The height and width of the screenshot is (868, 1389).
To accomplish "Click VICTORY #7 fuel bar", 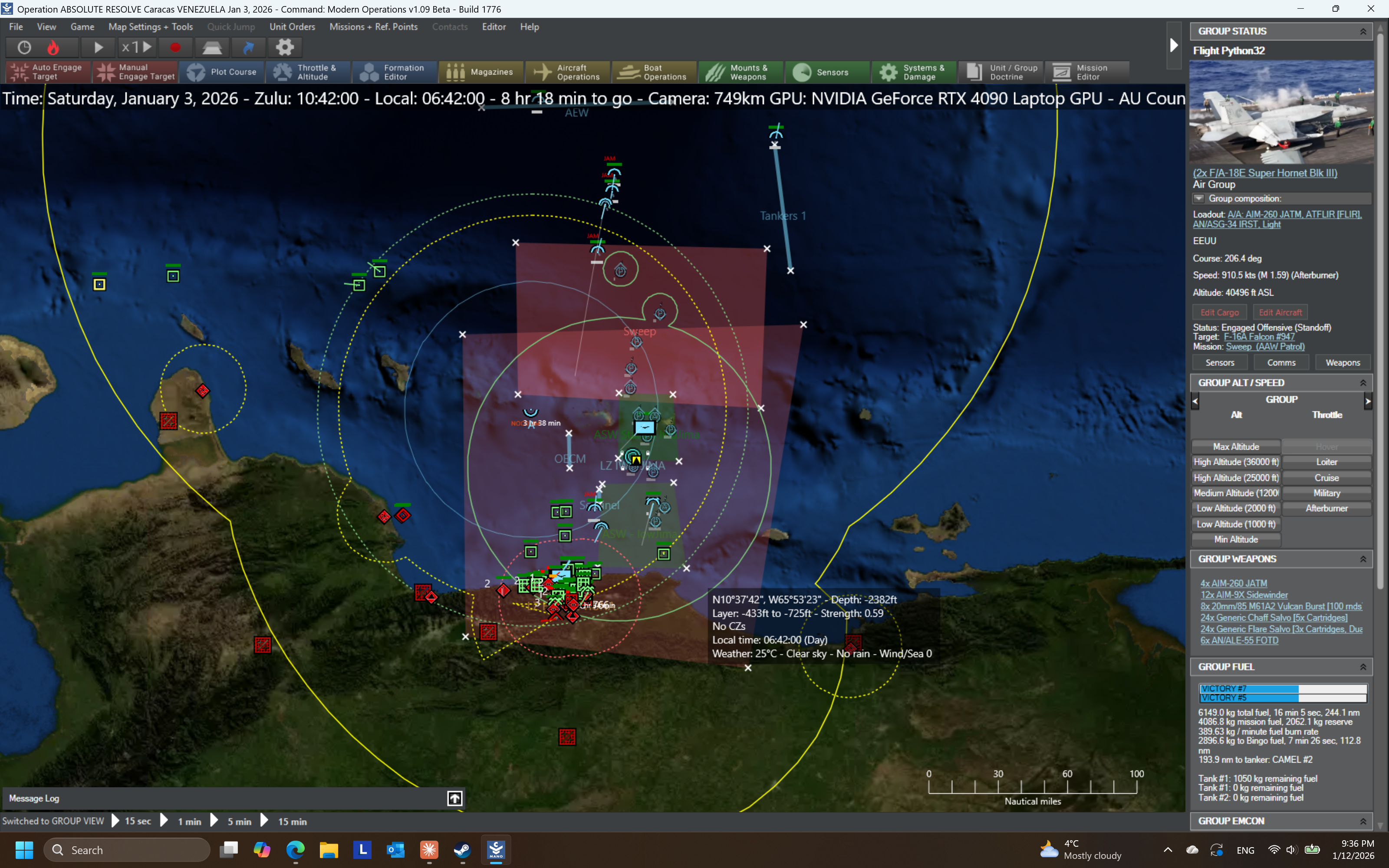I will pos(1283,688).
